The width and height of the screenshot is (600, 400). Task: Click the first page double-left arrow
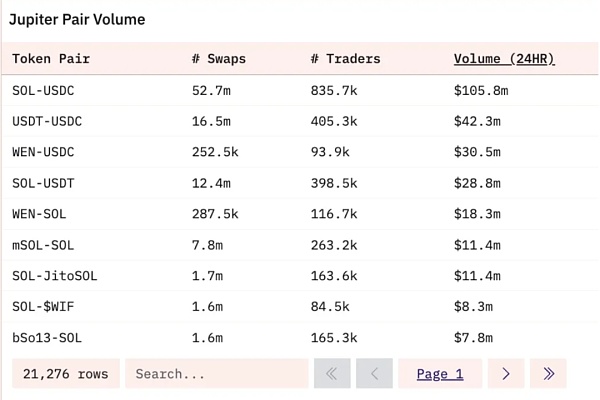coord(332,374)
